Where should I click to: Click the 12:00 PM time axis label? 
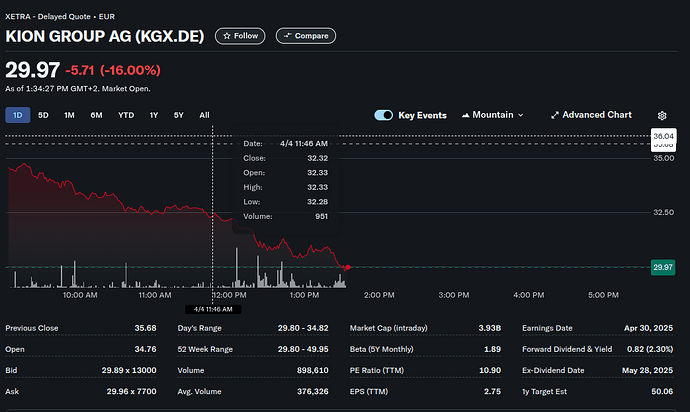[x=230, y=295]
